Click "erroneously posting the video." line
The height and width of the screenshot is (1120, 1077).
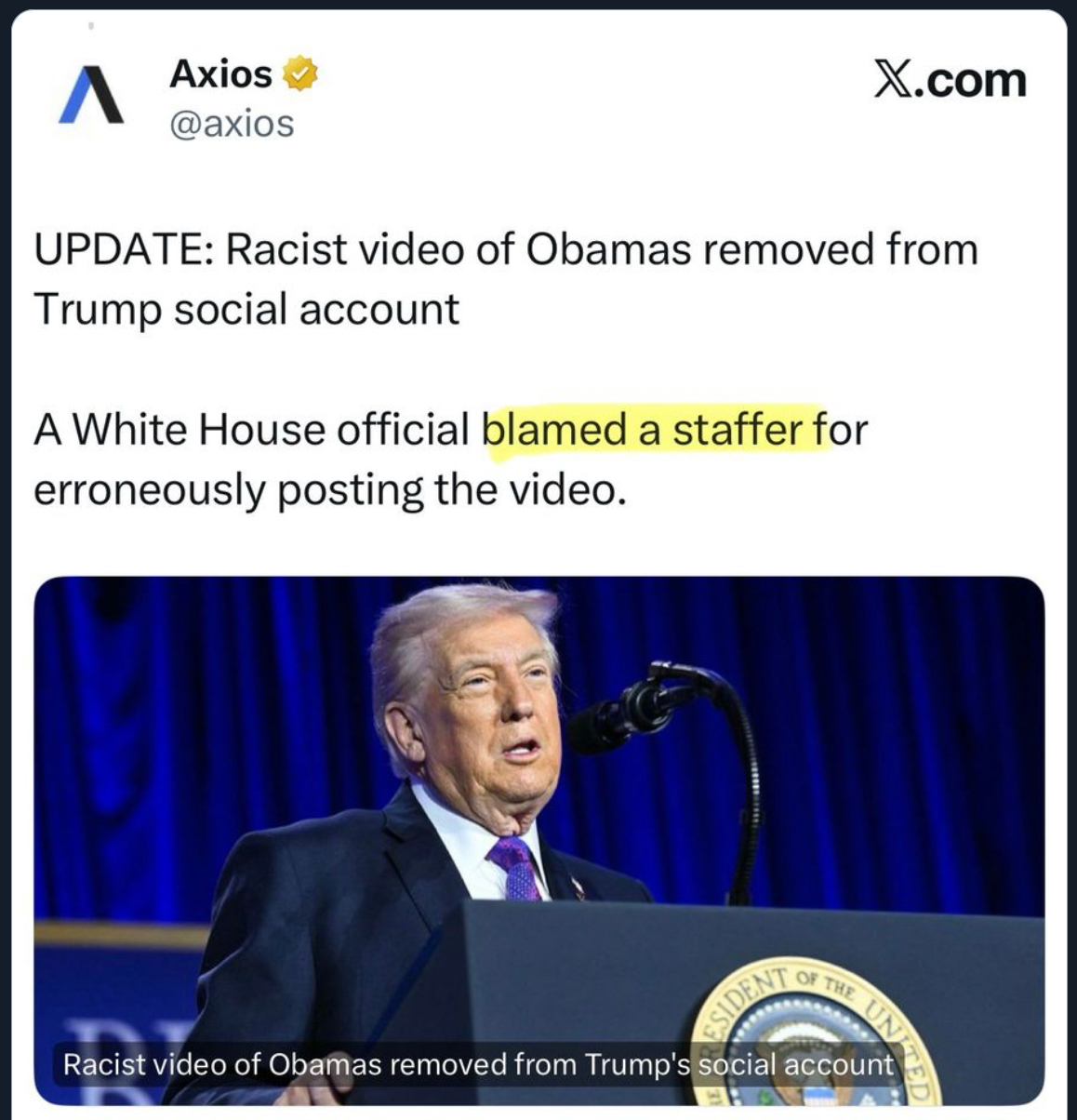point(326,489)
